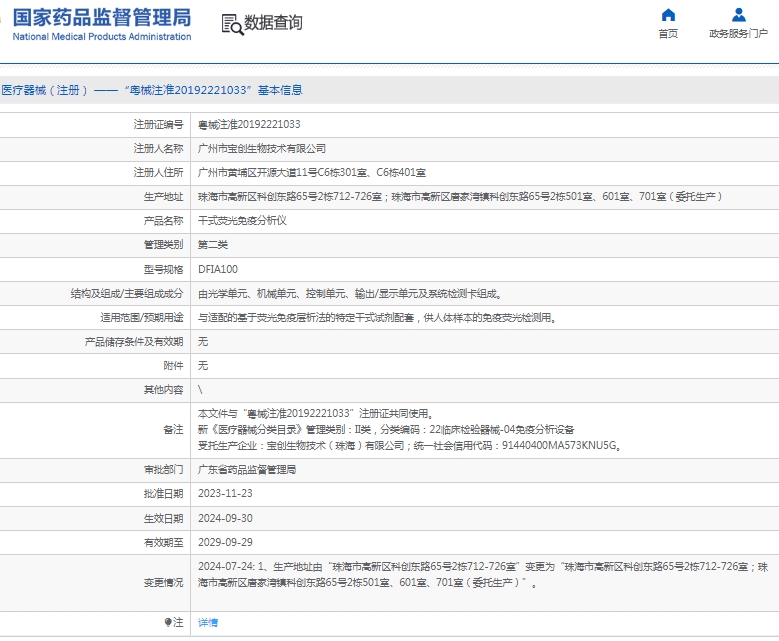
Task: Select approval date 2023-11-23
Action: point(225,493)
